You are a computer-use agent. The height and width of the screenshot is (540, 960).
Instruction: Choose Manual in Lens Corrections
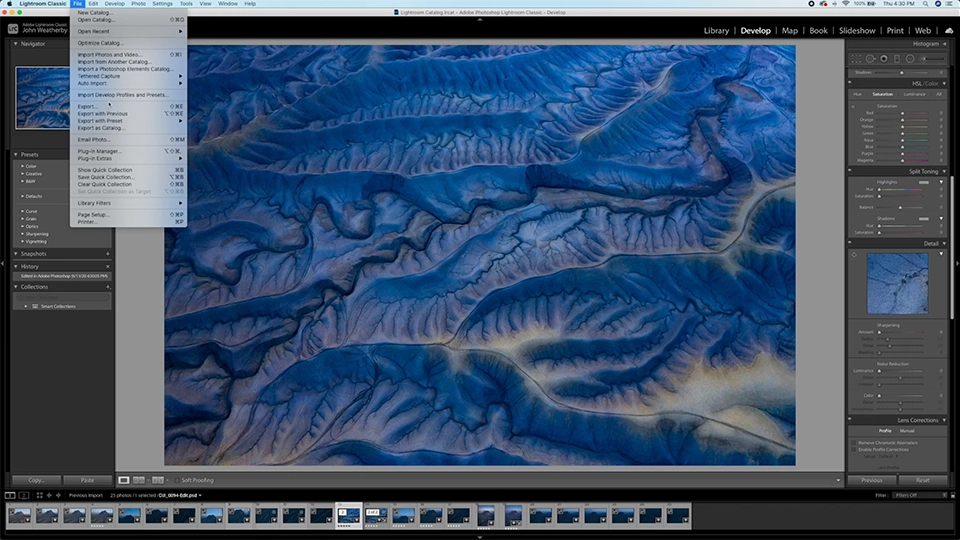[907, 431]
